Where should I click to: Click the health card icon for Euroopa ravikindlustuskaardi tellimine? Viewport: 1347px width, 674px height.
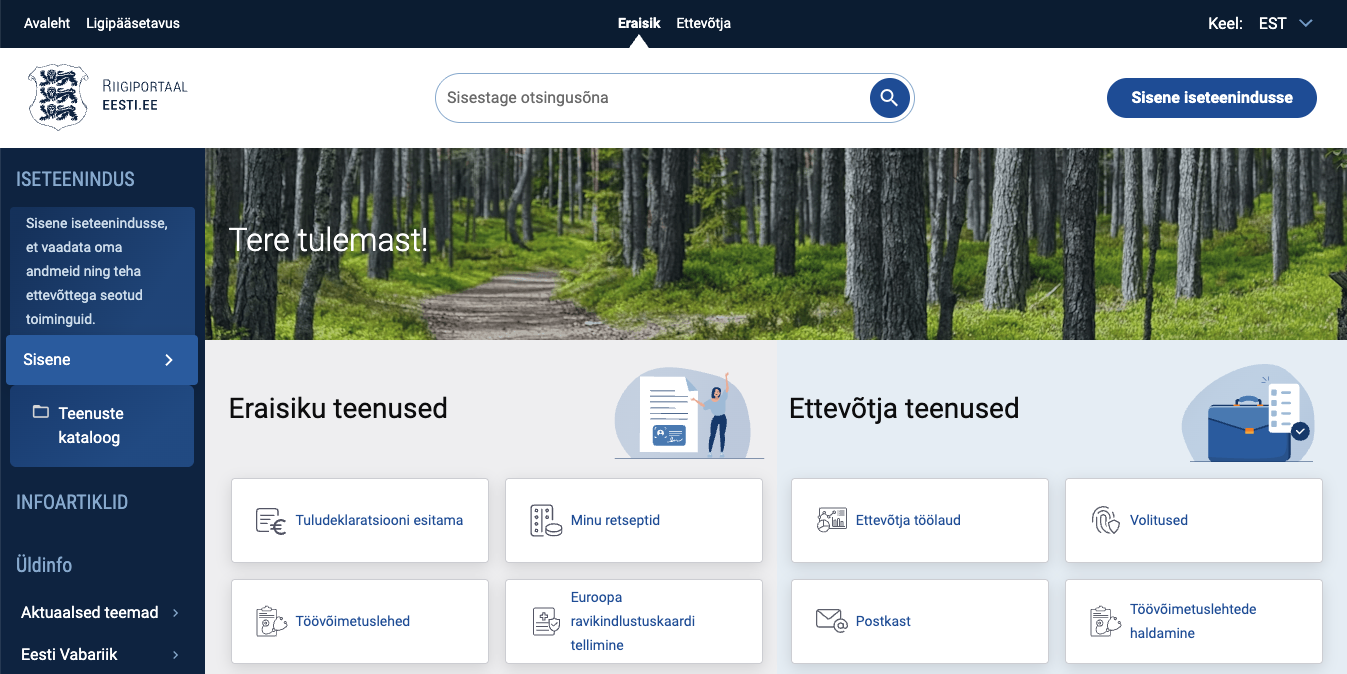pyautogui.click(x=545, y=621)
